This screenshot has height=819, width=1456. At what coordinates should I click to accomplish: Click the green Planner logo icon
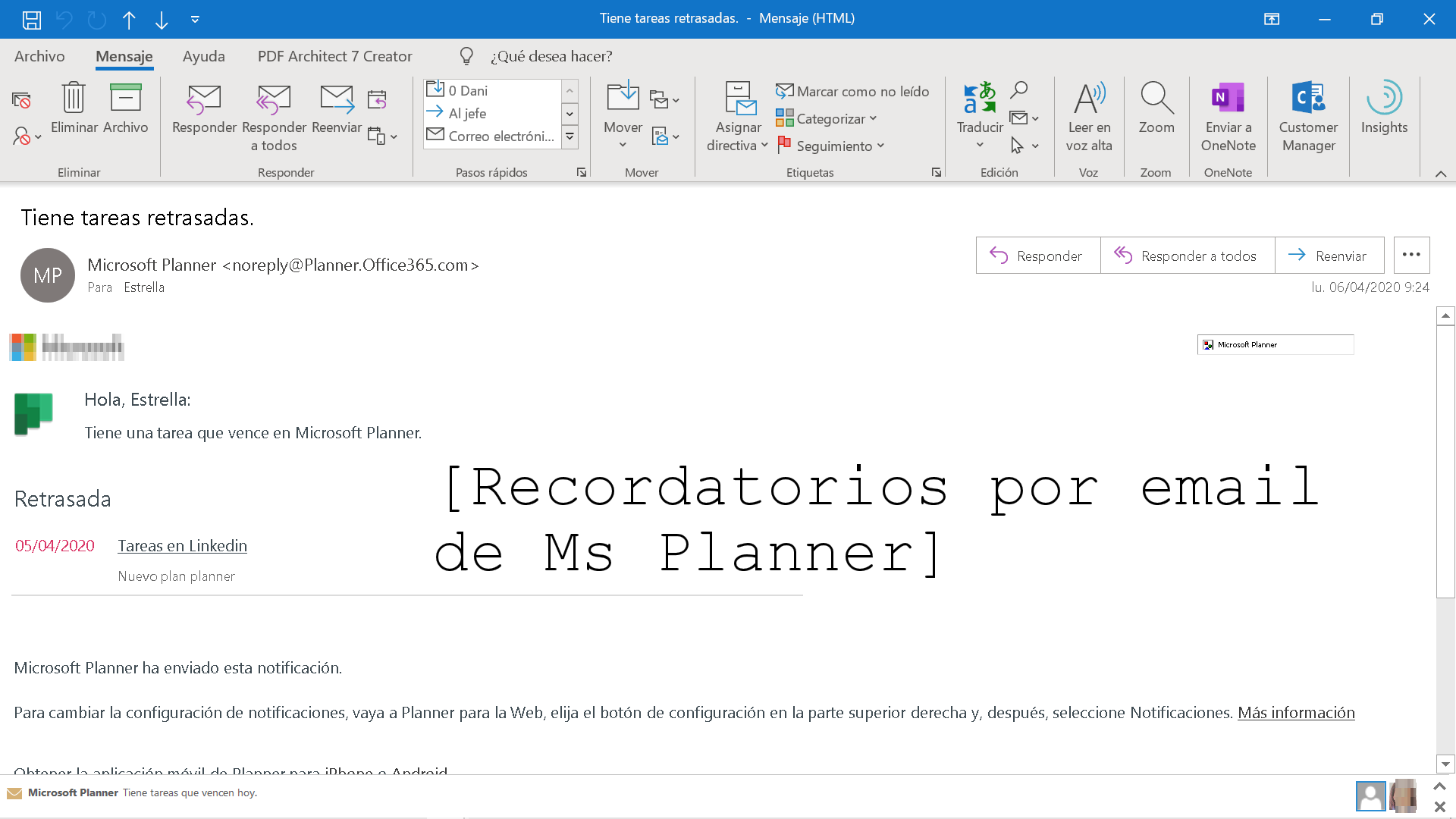[33, 414]
